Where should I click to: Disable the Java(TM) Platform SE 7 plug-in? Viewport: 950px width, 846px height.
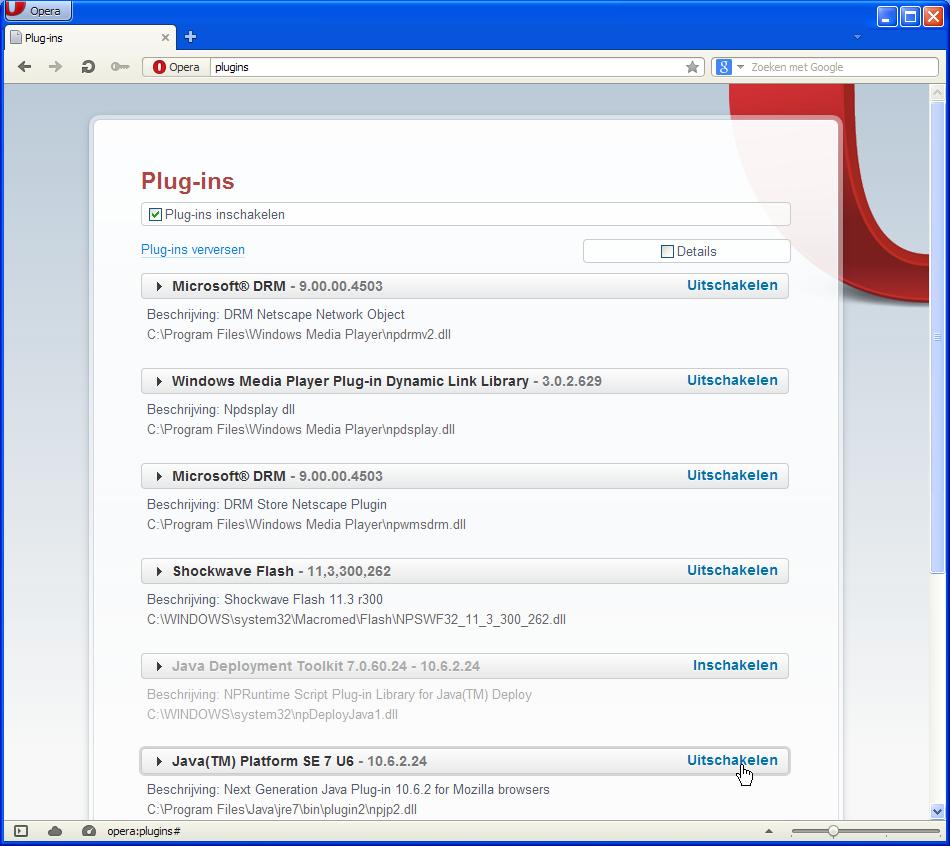pyautogui.click(x=731, y=760)
